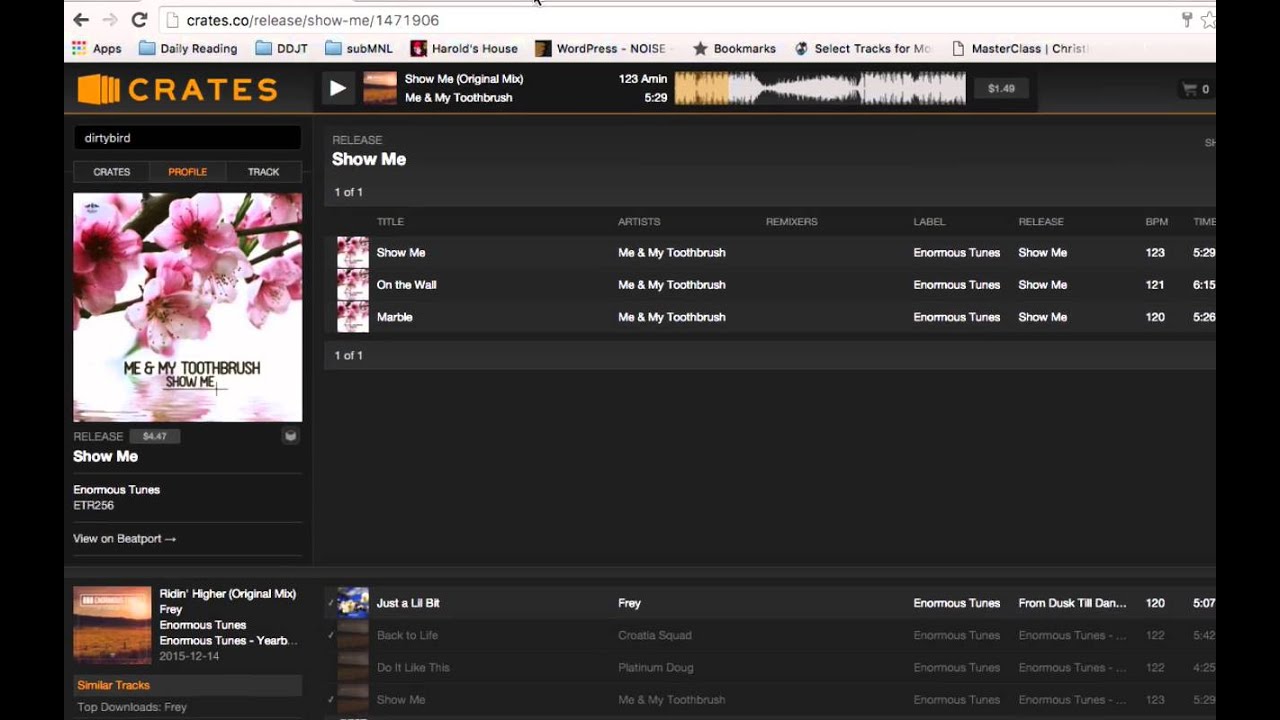Image resolution: width=1280 pixels, height=720 pixels.
Task: Click the Marble track thumbnail
Action: (352, 316)
